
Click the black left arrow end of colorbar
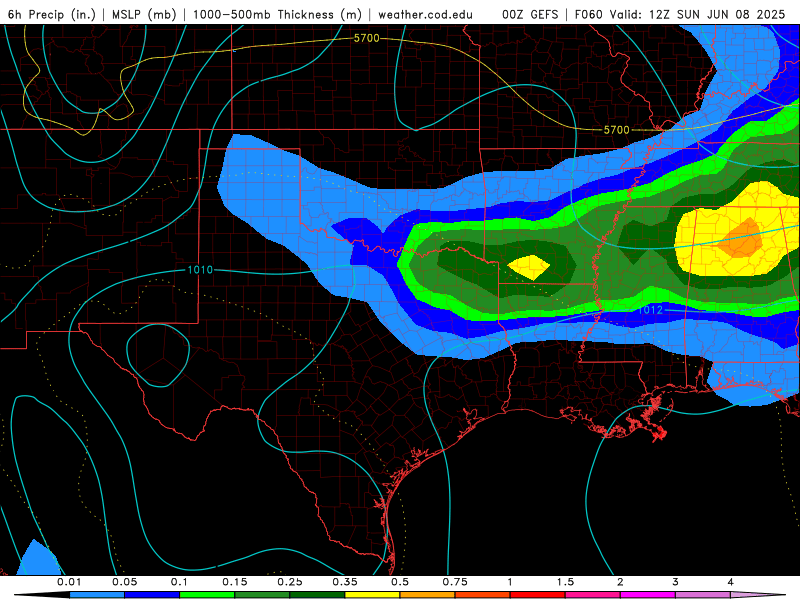pyautogui.click(x=42, y=595)
